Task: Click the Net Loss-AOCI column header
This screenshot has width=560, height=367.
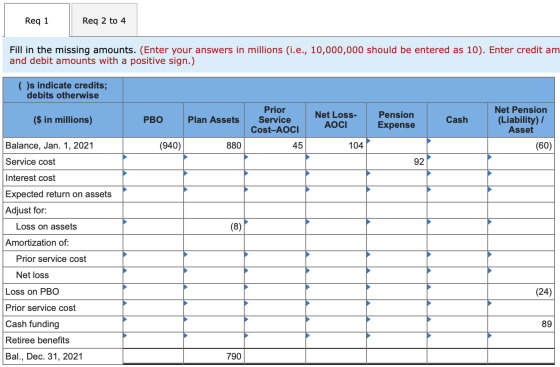Action: pyautogui.click(x=336, y=120)
